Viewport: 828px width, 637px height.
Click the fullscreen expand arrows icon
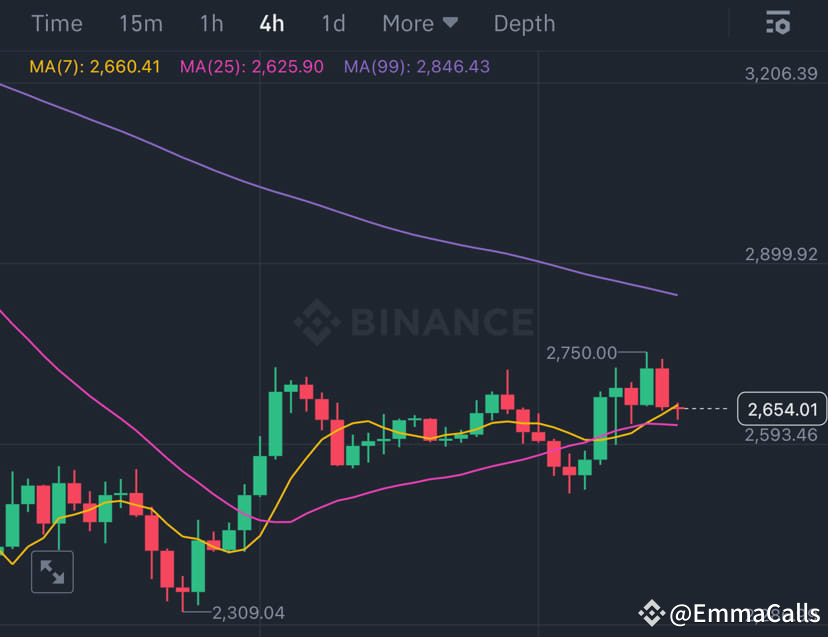click(x=50, y=572)
